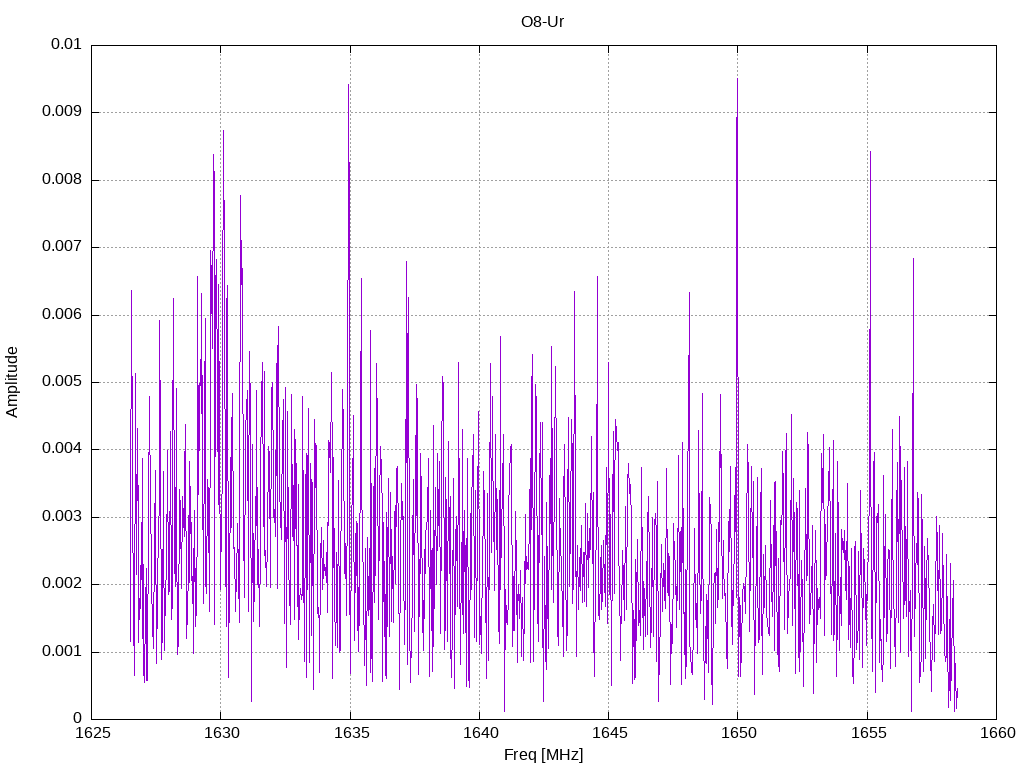The image size is (1024, 768).
Task: Click the tallest spectrum peak at 1650 MHz
Action: click(737, 80)
